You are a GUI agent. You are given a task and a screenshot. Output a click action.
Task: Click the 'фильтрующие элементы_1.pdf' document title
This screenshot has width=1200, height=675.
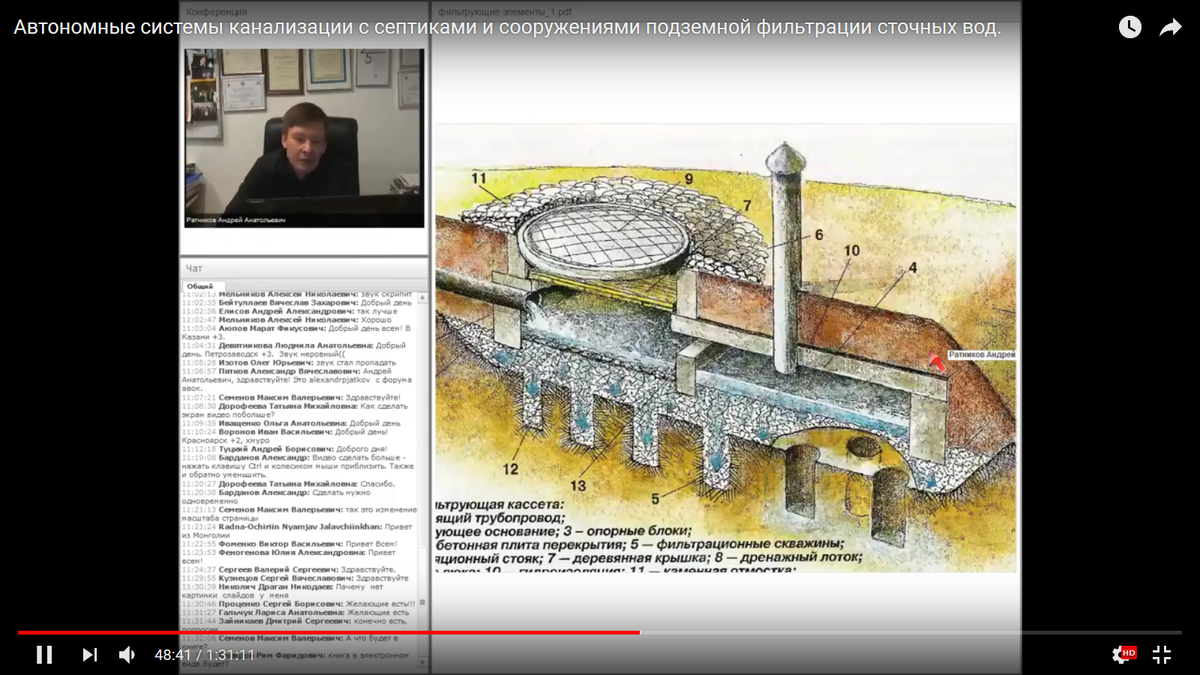(505, 11)
